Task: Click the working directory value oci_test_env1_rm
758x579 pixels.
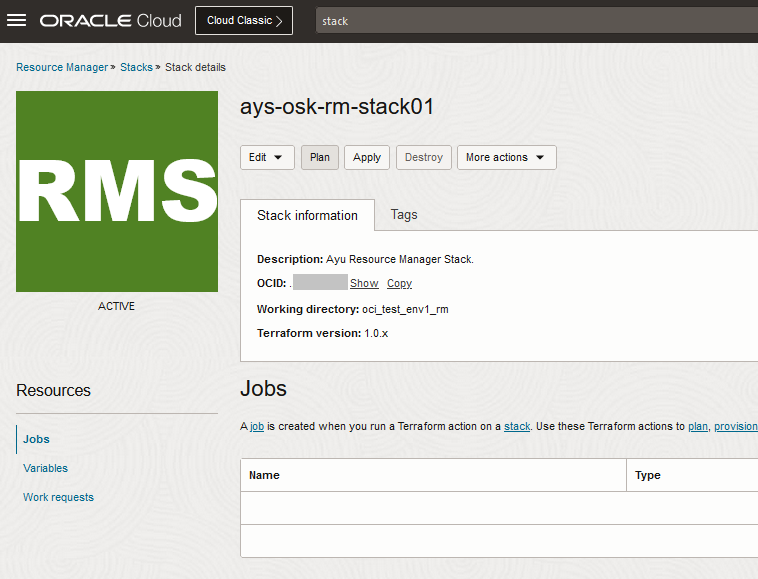Action: pos(405,309)
